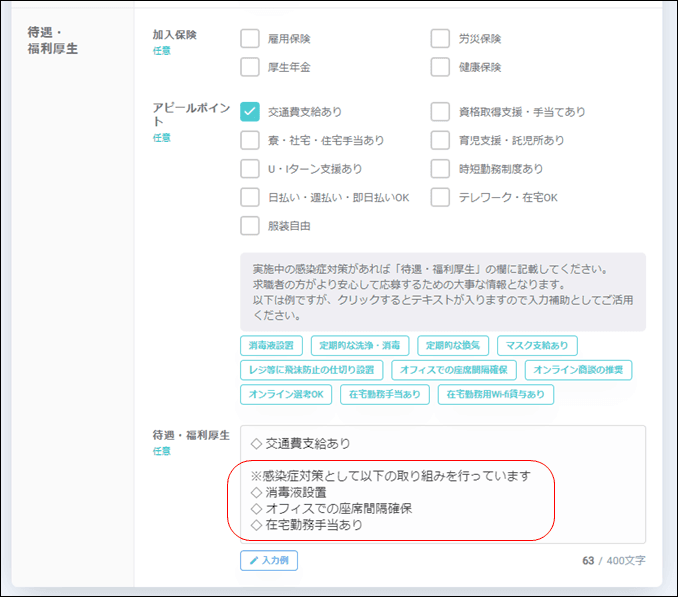Viewport: 678px width, 597px height.
Task: Select the 健康保険 checkbox
Action: [440, 68]
